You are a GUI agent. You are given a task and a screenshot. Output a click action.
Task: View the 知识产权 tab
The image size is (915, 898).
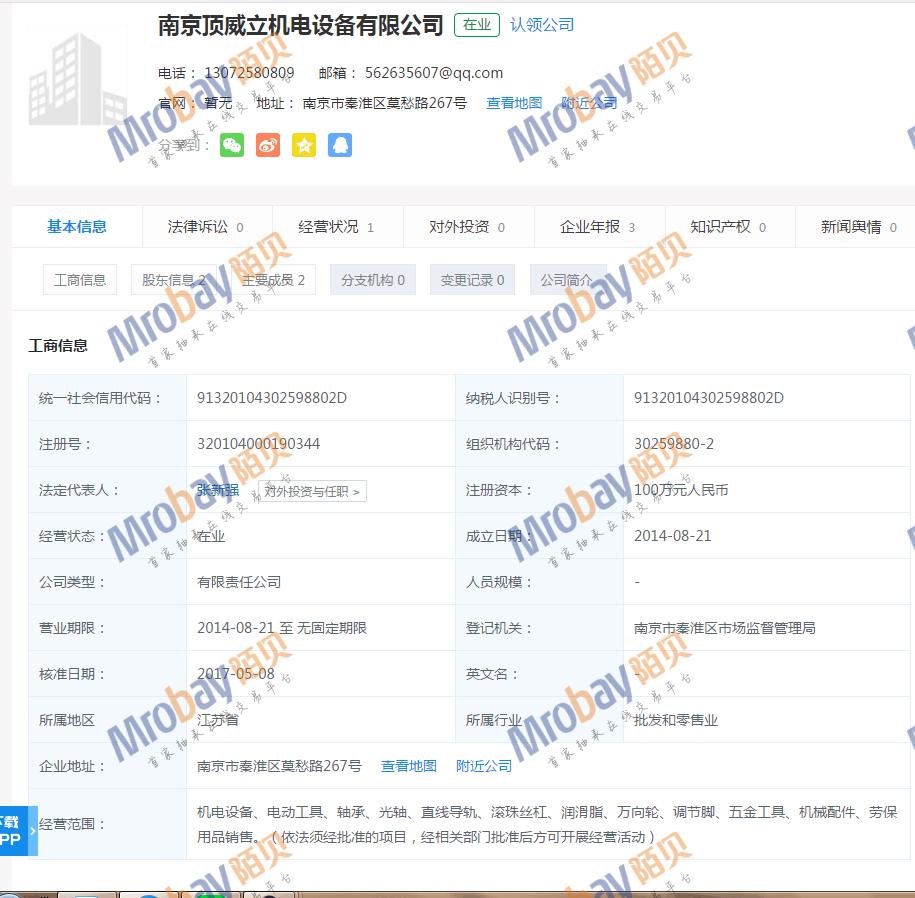coord(728,227)
